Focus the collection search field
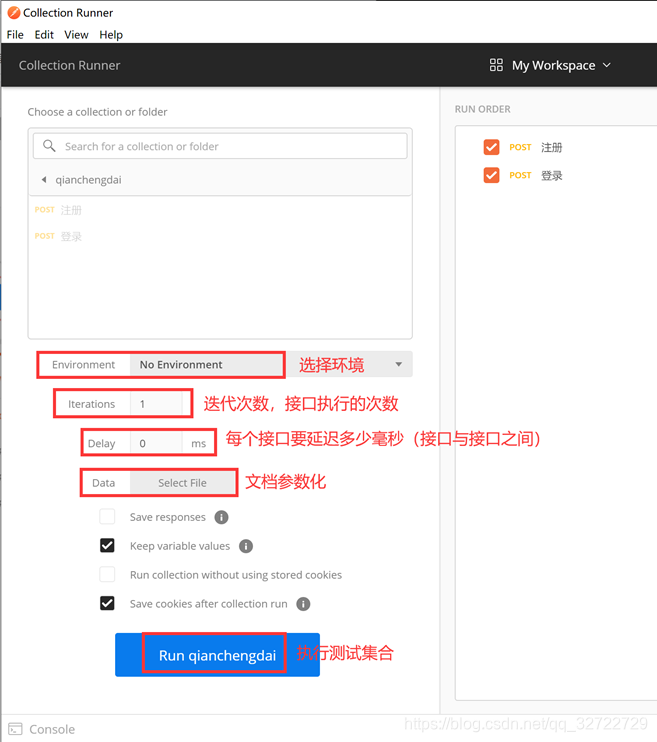This screenshot has height=742, width=657. 220,146
